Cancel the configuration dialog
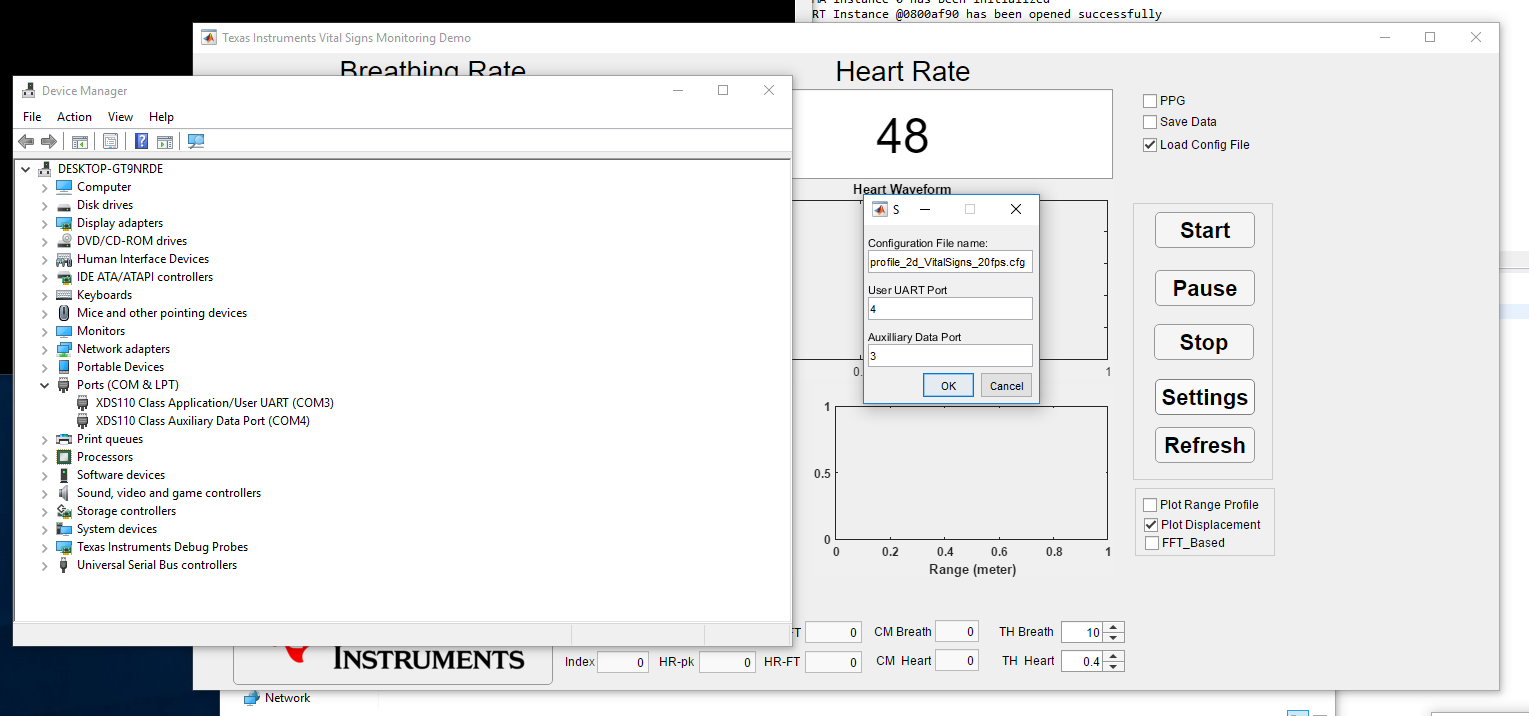 [1006, 386]
